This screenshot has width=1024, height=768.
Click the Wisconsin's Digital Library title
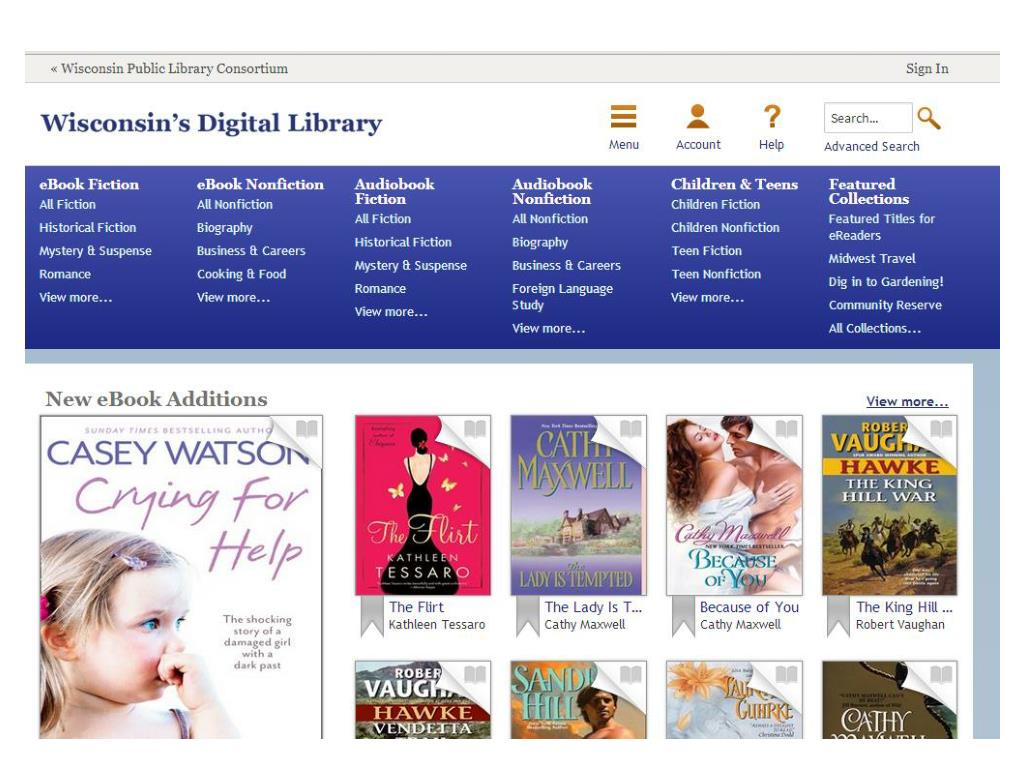pyautogui.click(x=211, y=123)
